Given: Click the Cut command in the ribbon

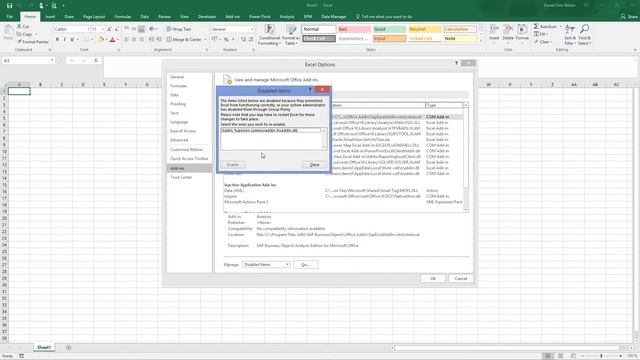Looking at the screenshot, I should coord(23,27).
